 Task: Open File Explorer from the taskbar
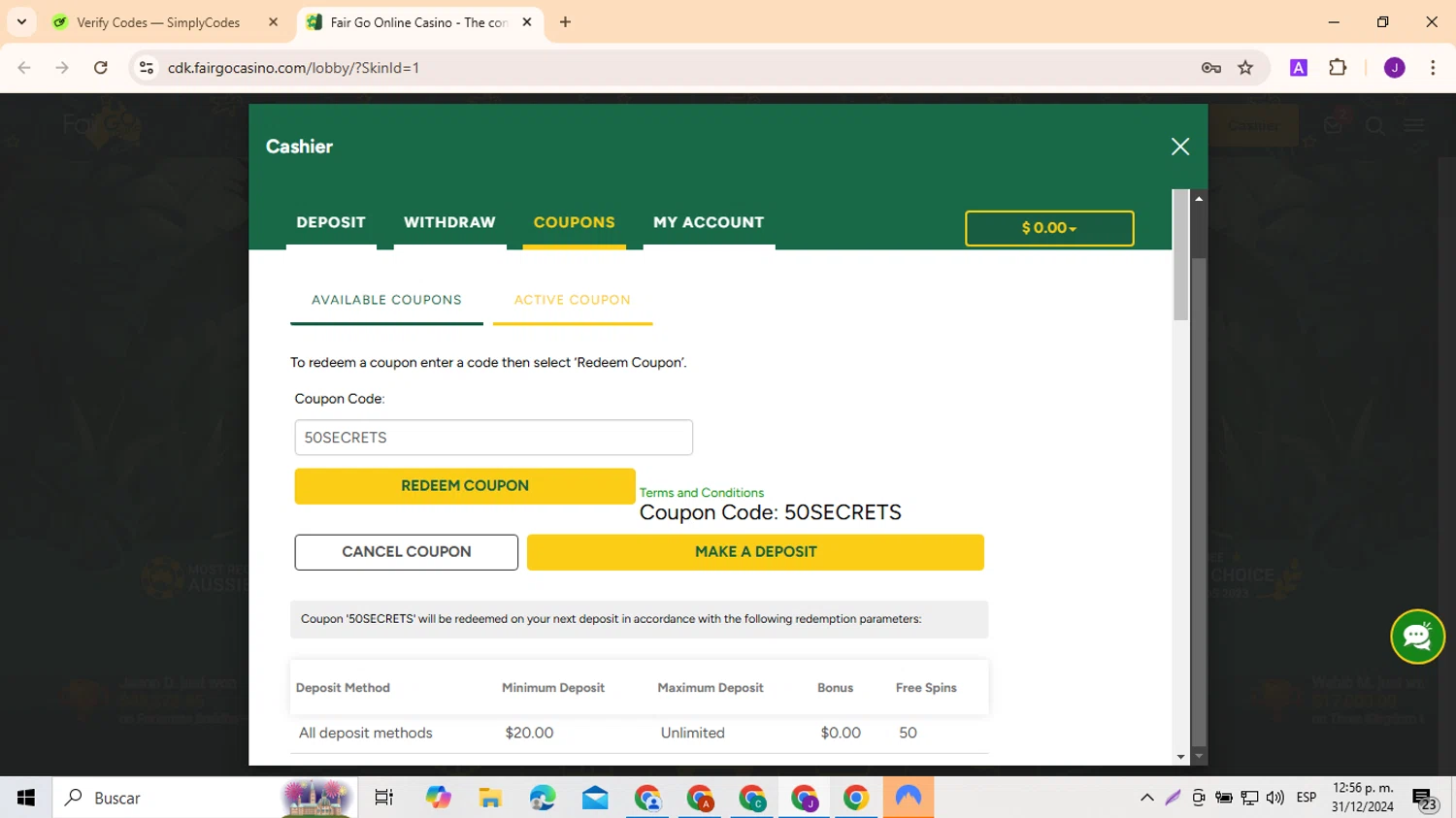click(x=490, y=798)
